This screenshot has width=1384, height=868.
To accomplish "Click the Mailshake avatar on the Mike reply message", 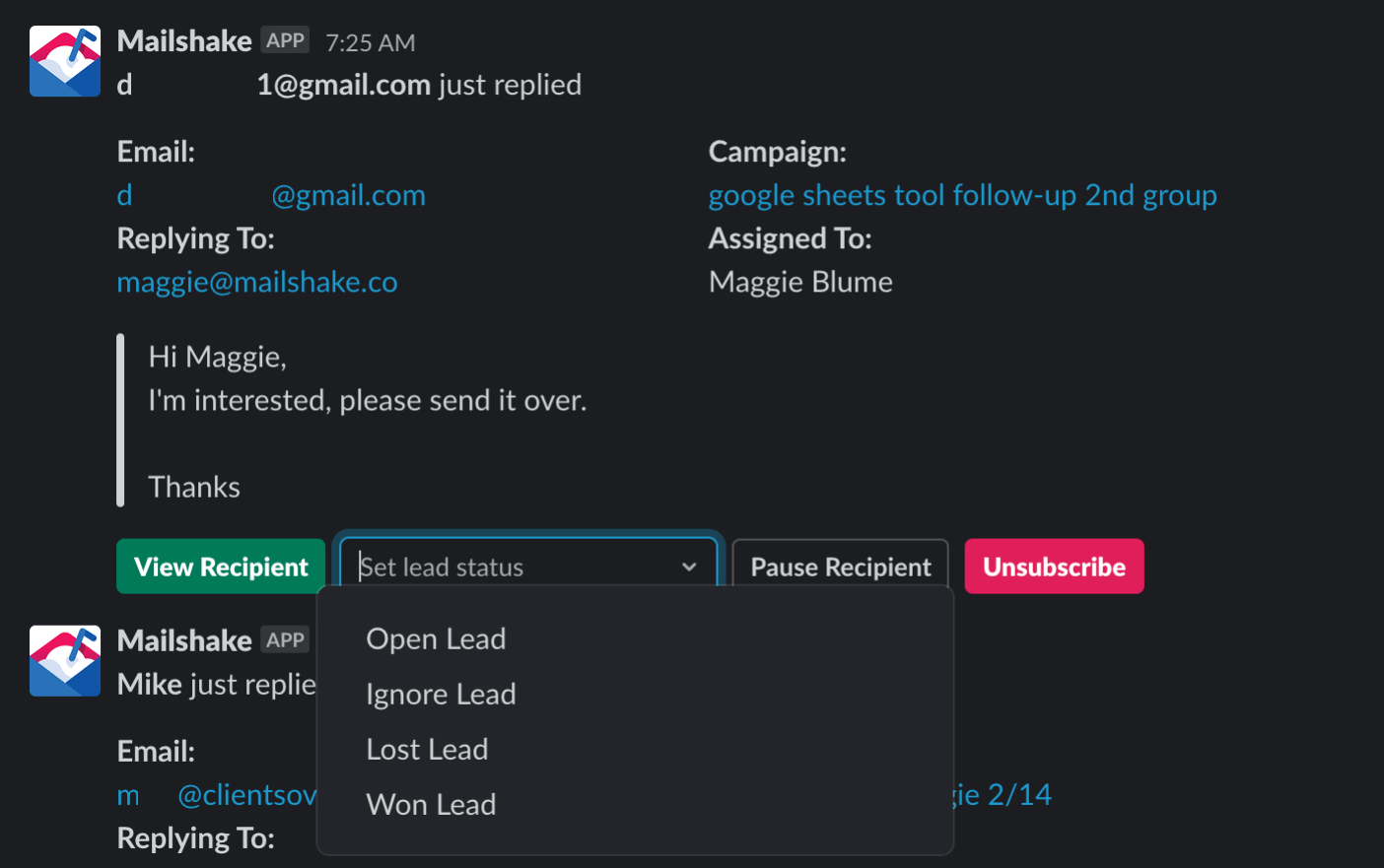I will point(65,661).
